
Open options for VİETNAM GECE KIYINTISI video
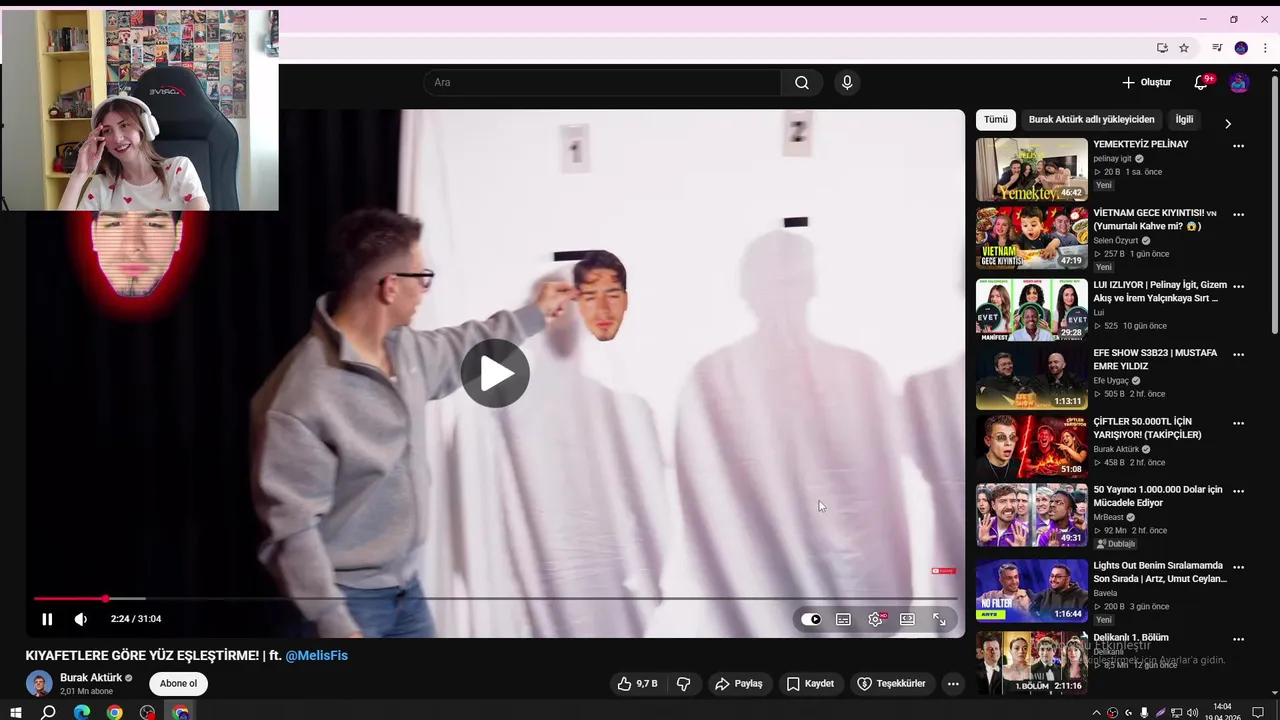coord(1238,215)
